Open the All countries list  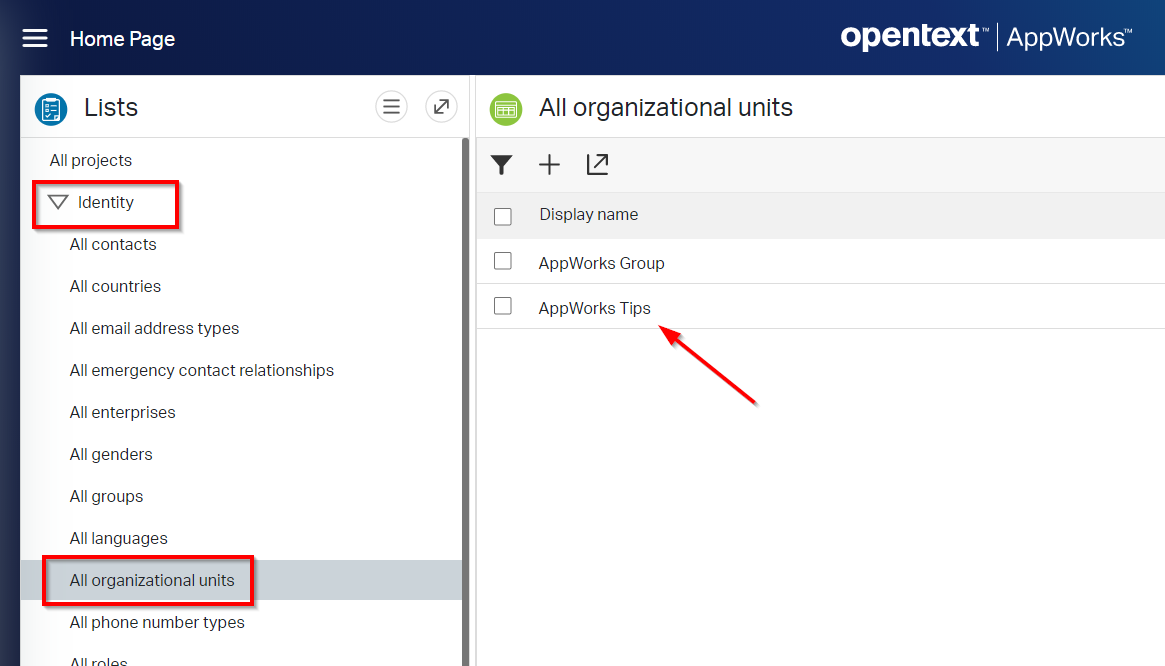[x=115, y=286]
